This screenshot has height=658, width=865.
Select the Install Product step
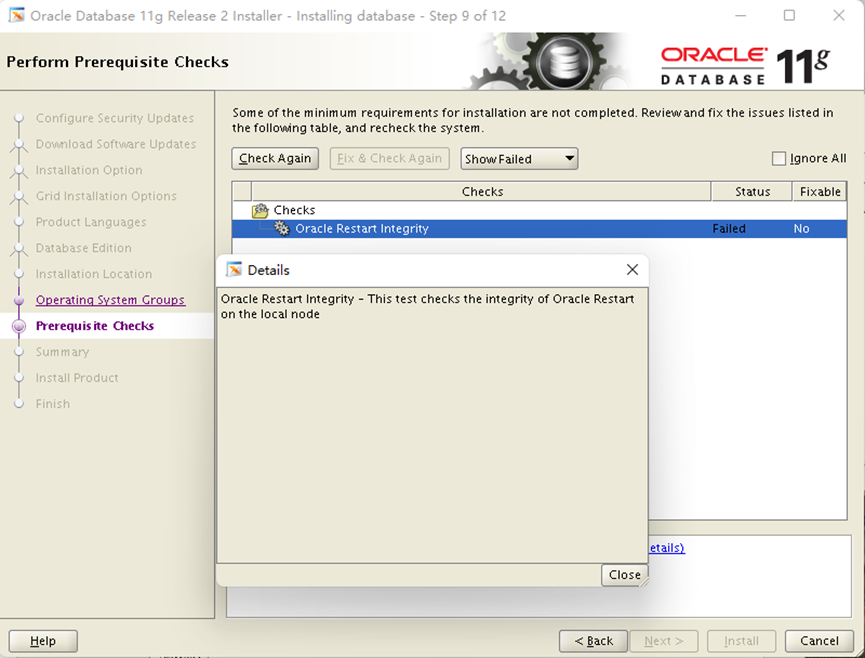77,378
